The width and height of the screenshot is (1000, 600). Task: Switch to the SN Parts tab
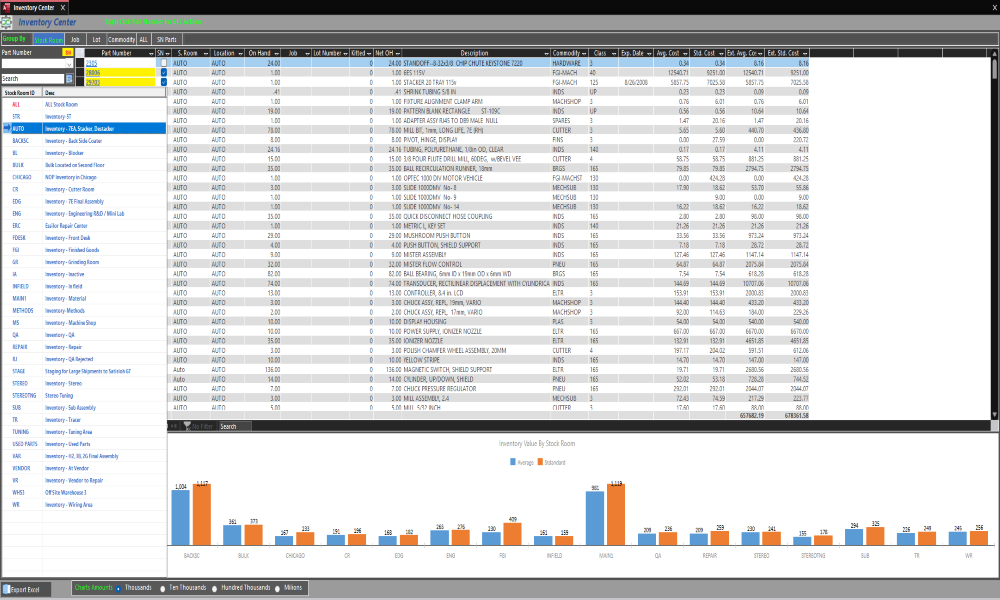coord(168,39)
